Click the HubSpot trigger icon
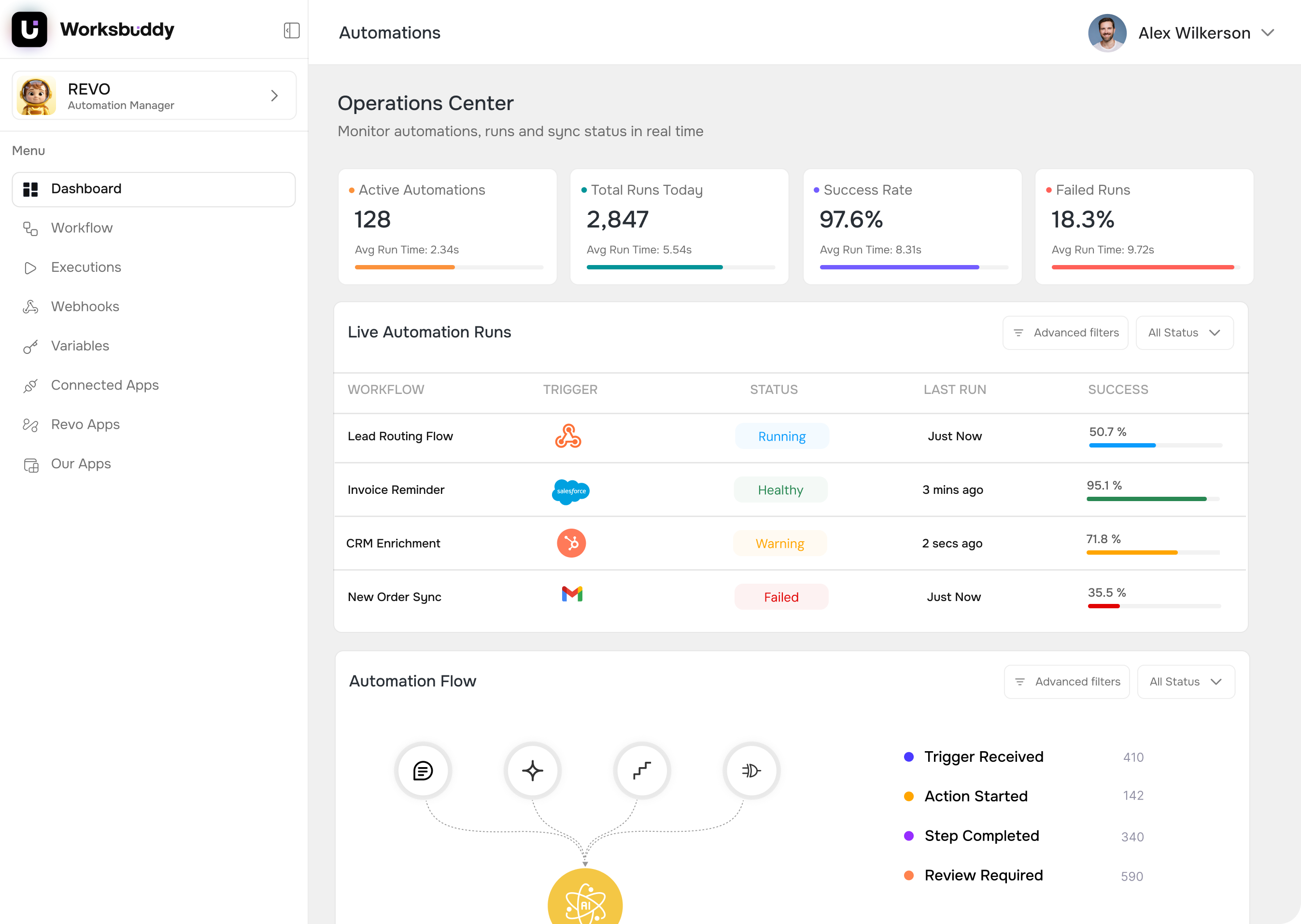Image resolution: width=1301 pixels, height=924 pixels. 571,544
